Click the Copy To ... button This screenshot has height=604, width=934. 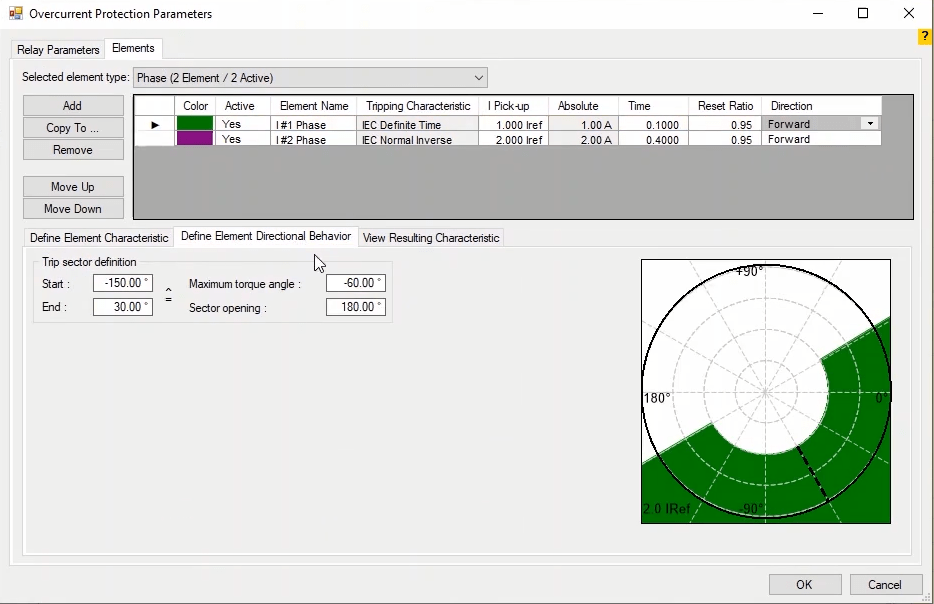[73, 128]
